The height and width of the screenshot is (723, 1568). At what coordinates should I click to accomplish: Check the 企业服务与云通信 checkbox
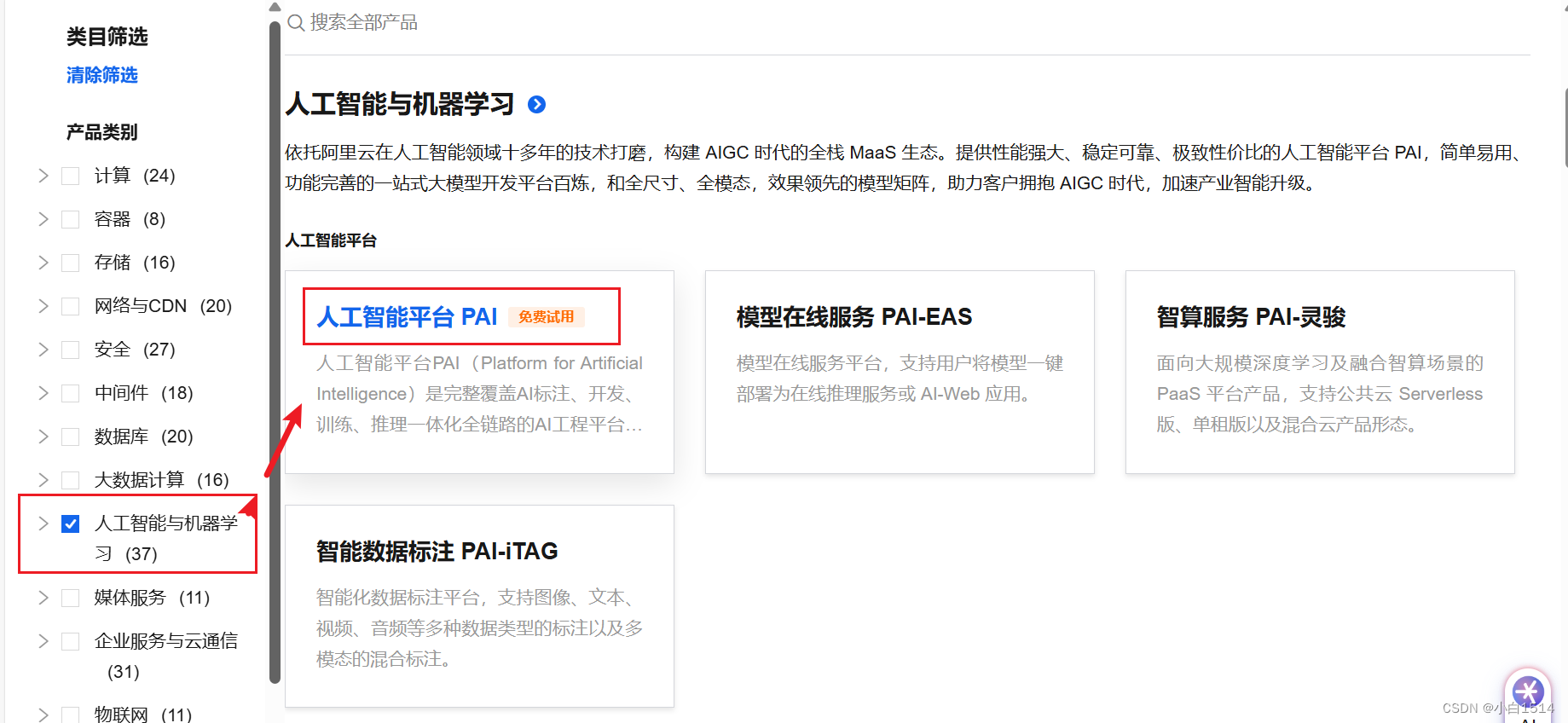click(71, 642)
